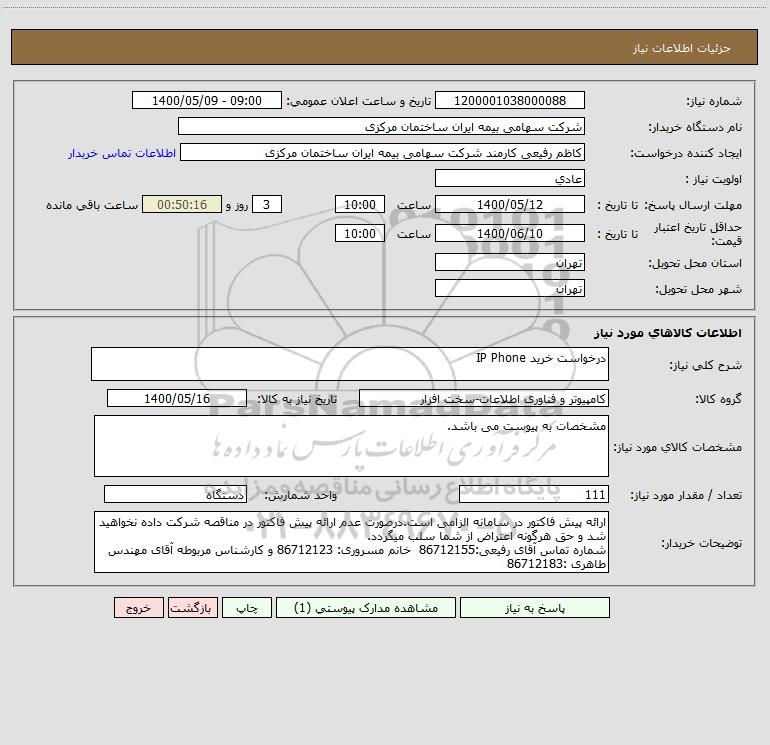
Task: Click the 'اولویت نیاز :' label
Action: (x=714, y=180)
